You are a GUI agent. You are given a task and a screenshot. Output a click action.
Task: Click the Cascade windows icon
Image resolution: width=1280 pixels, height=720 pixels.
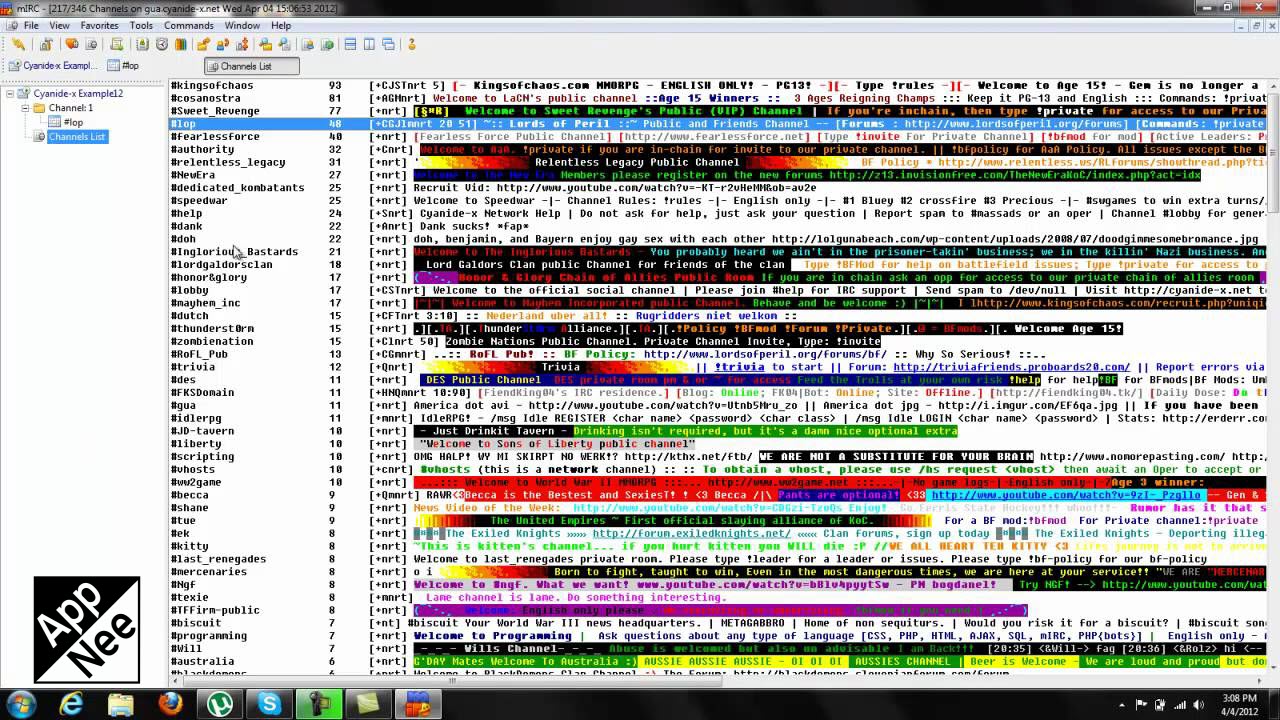tap(388, 44)
